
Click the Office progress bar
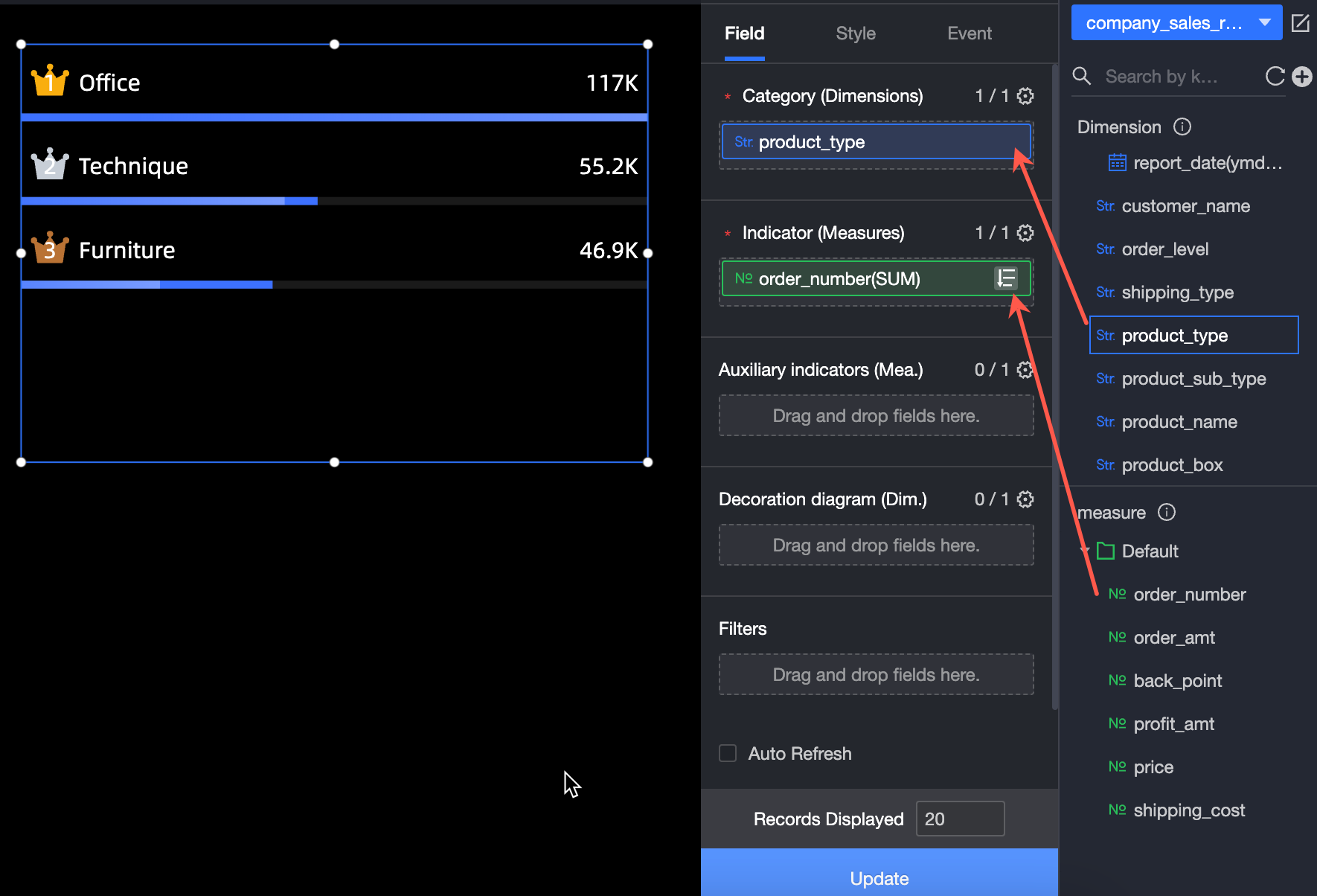pyautogui.click(x=334, y=117)
